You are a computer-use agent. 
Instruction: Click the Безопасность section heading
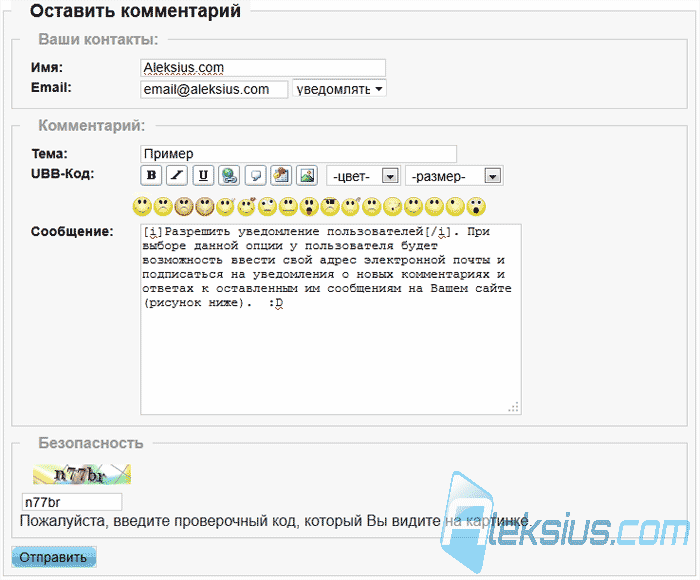click(91, 443)
